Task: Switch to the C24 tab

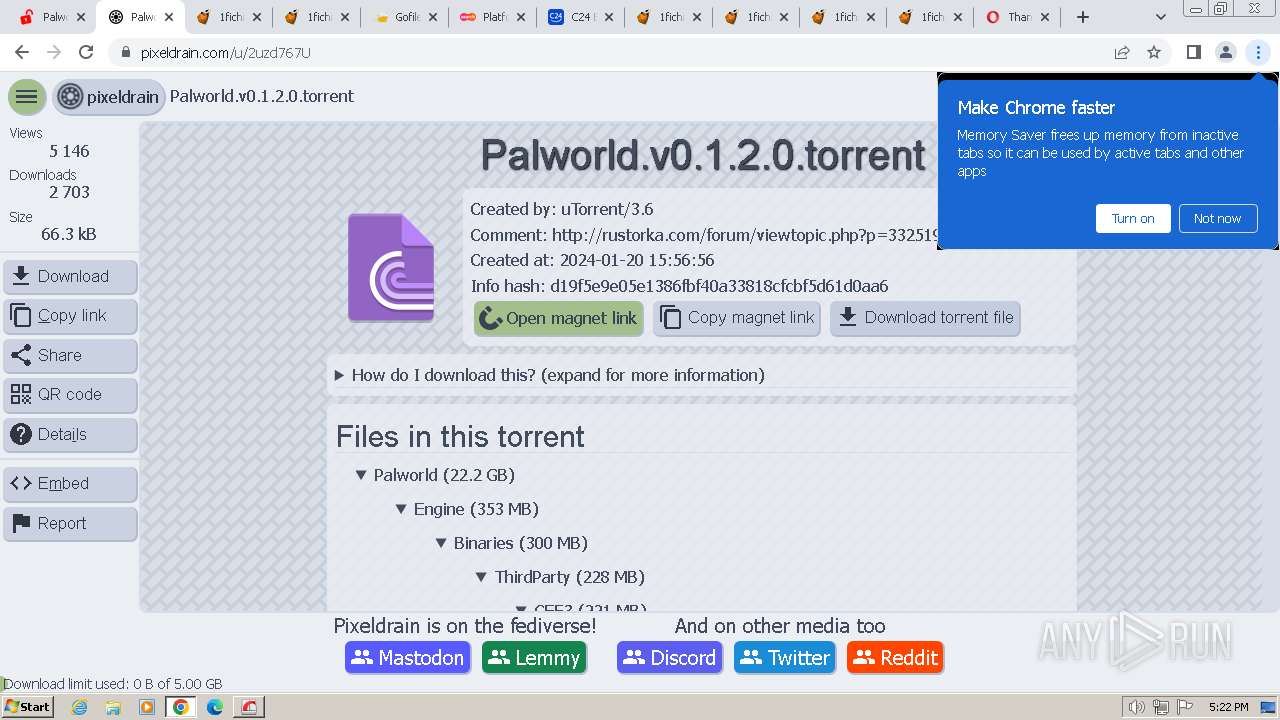Action: [581, 17]
